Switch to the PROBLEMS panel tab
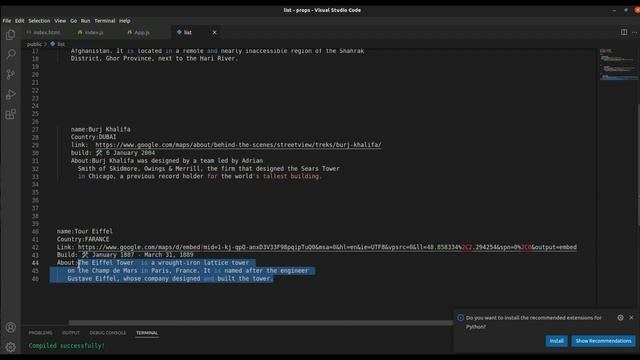 40,333
